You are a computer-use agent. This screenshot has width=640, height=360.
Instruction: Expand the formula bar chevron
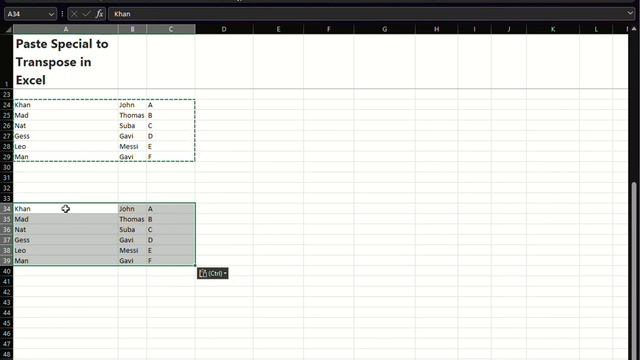point(630,13)
